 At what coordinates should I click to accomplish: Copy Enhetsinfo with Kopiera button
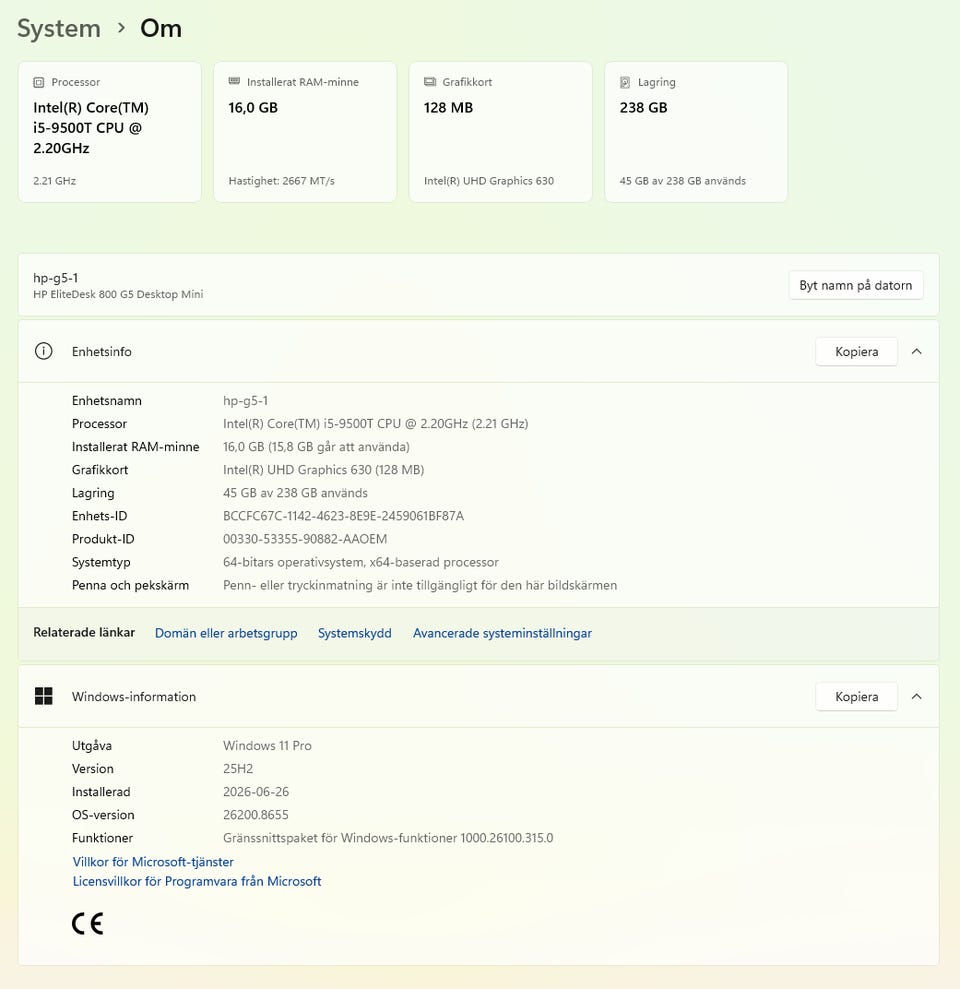856,351
